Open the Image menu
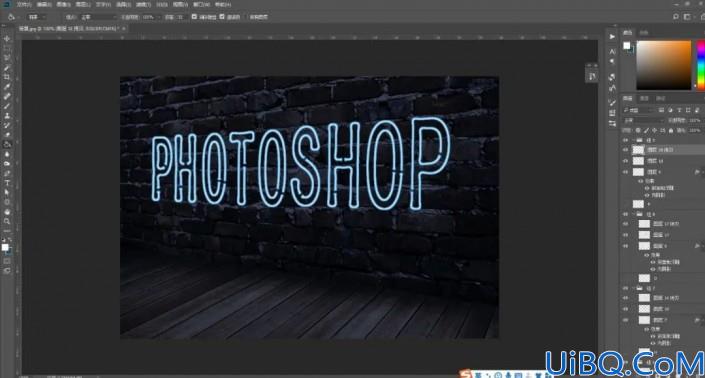This screenshot has height=378, width=705. pos(63,4)
